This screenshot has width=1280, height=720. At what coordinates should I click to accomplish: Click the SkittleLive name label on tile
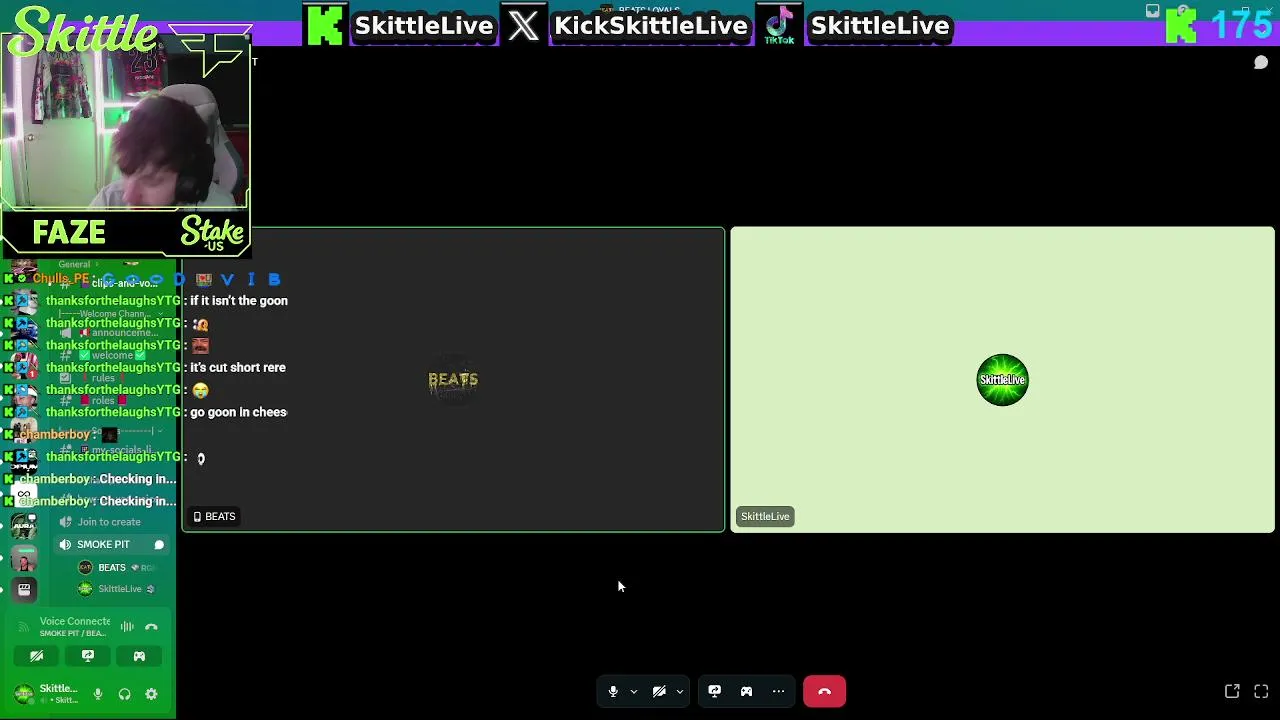point(765,516)
